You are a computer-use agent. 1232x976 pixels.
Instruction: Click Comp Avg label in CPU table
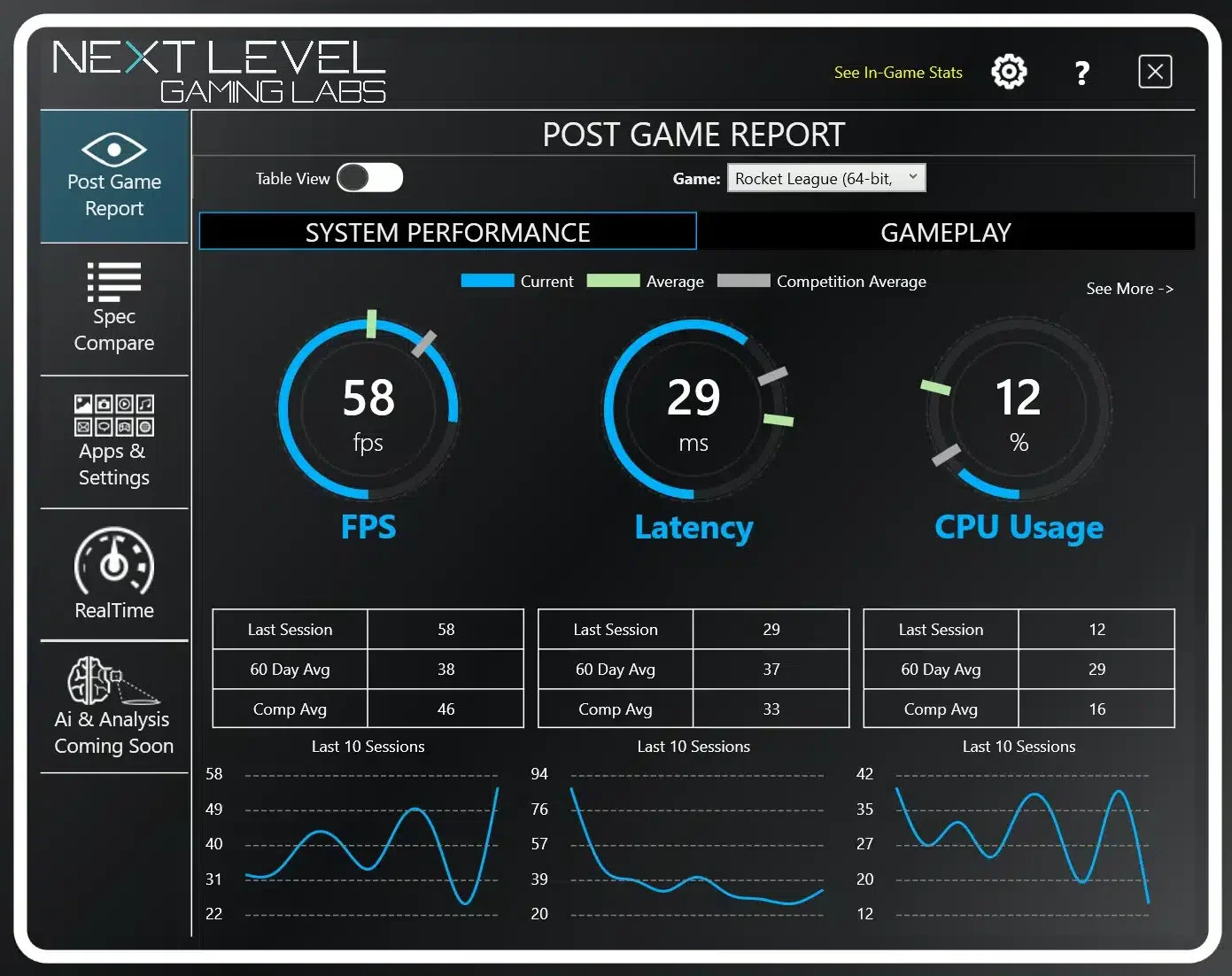pos(941,709)
